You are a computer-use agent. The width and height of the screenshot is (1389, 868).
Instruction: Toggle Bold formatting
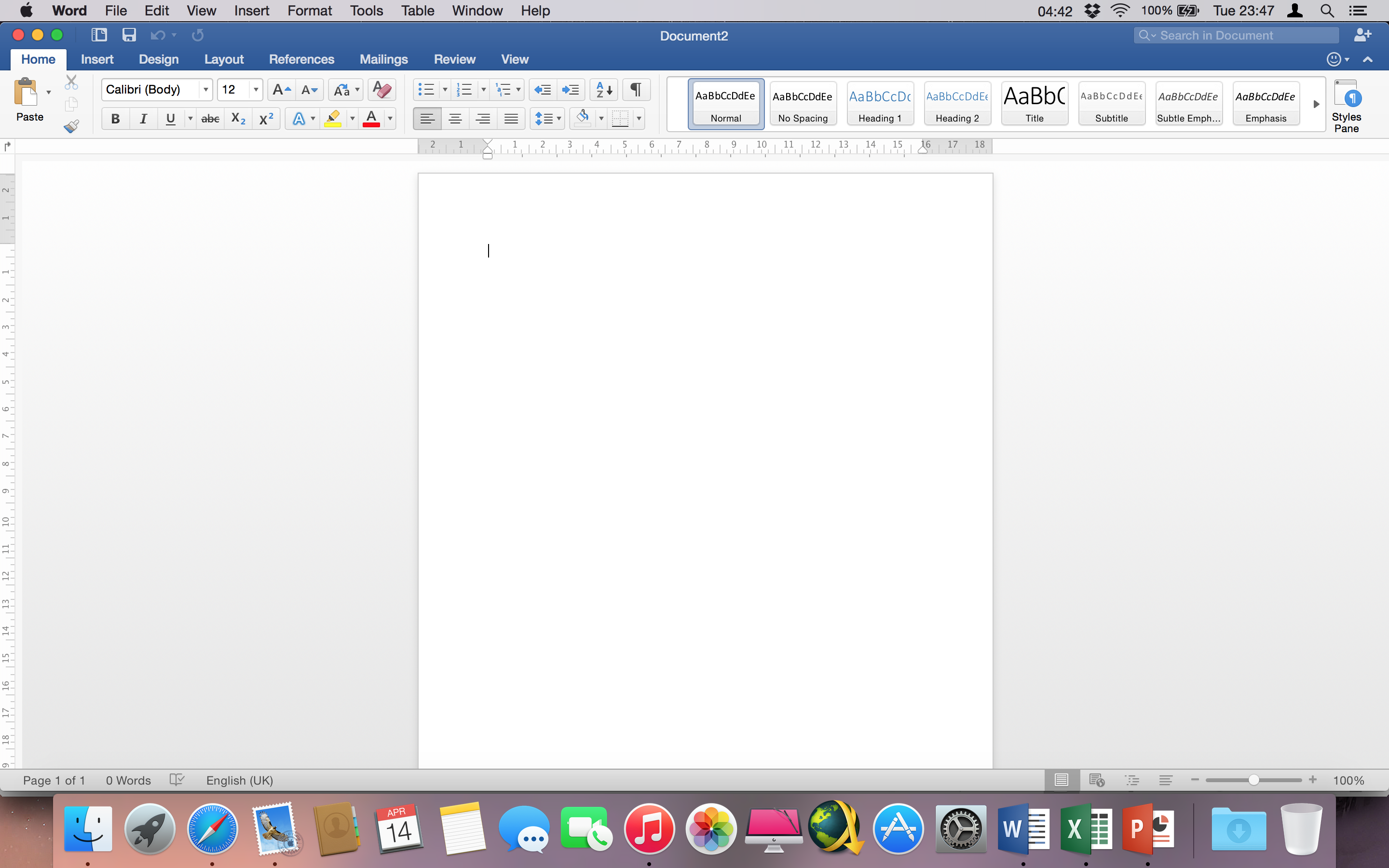click(115, 119)
